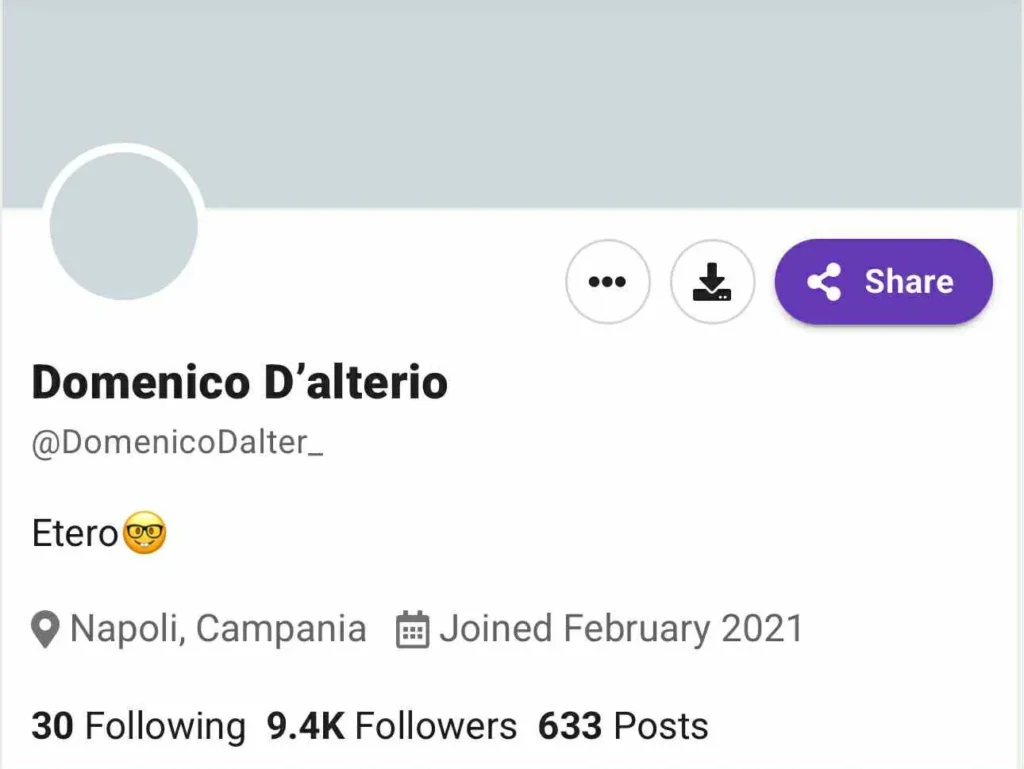Click the location pin icon
The height and width of the screenshot is (769, 1024).
(x=45, y=630)
